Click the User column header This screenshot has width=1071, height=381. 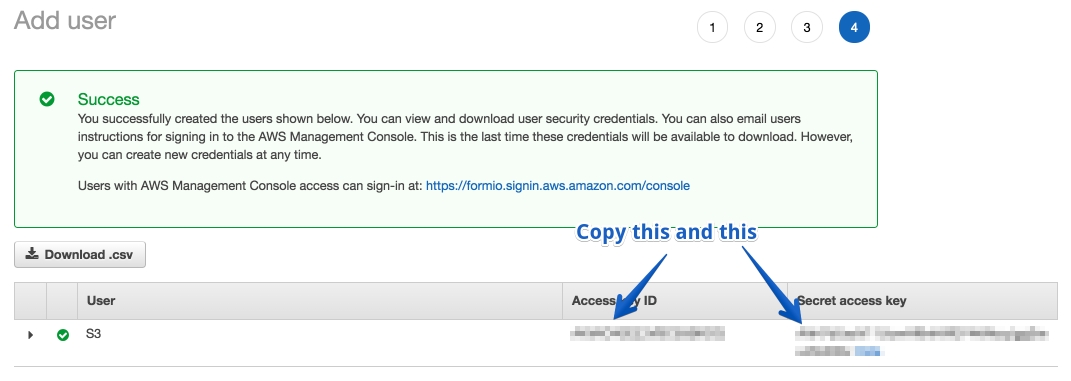(101, 300)
